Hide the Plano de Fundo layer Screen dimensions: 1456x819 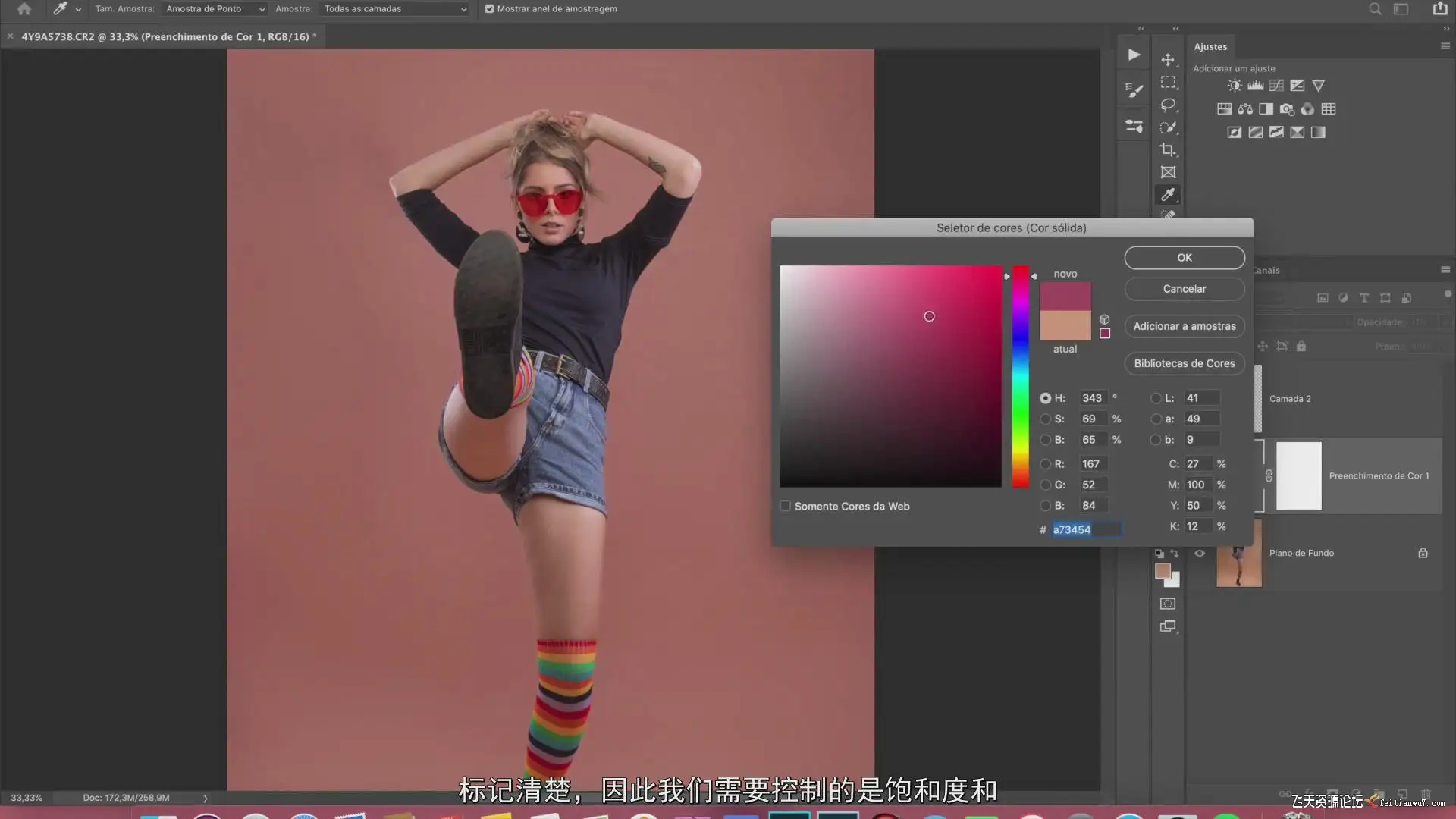tap(1200, 553)
